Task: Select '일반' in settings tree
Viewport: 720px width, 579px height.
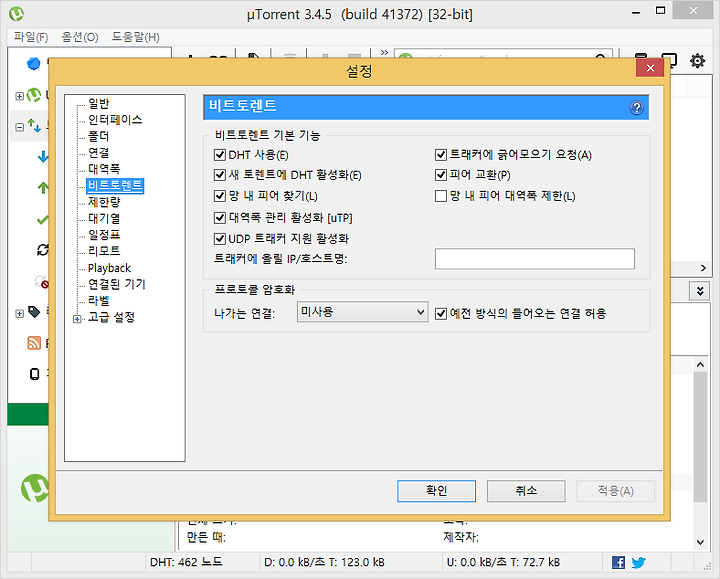Action: pyautogui.click(x=99, y=104)
